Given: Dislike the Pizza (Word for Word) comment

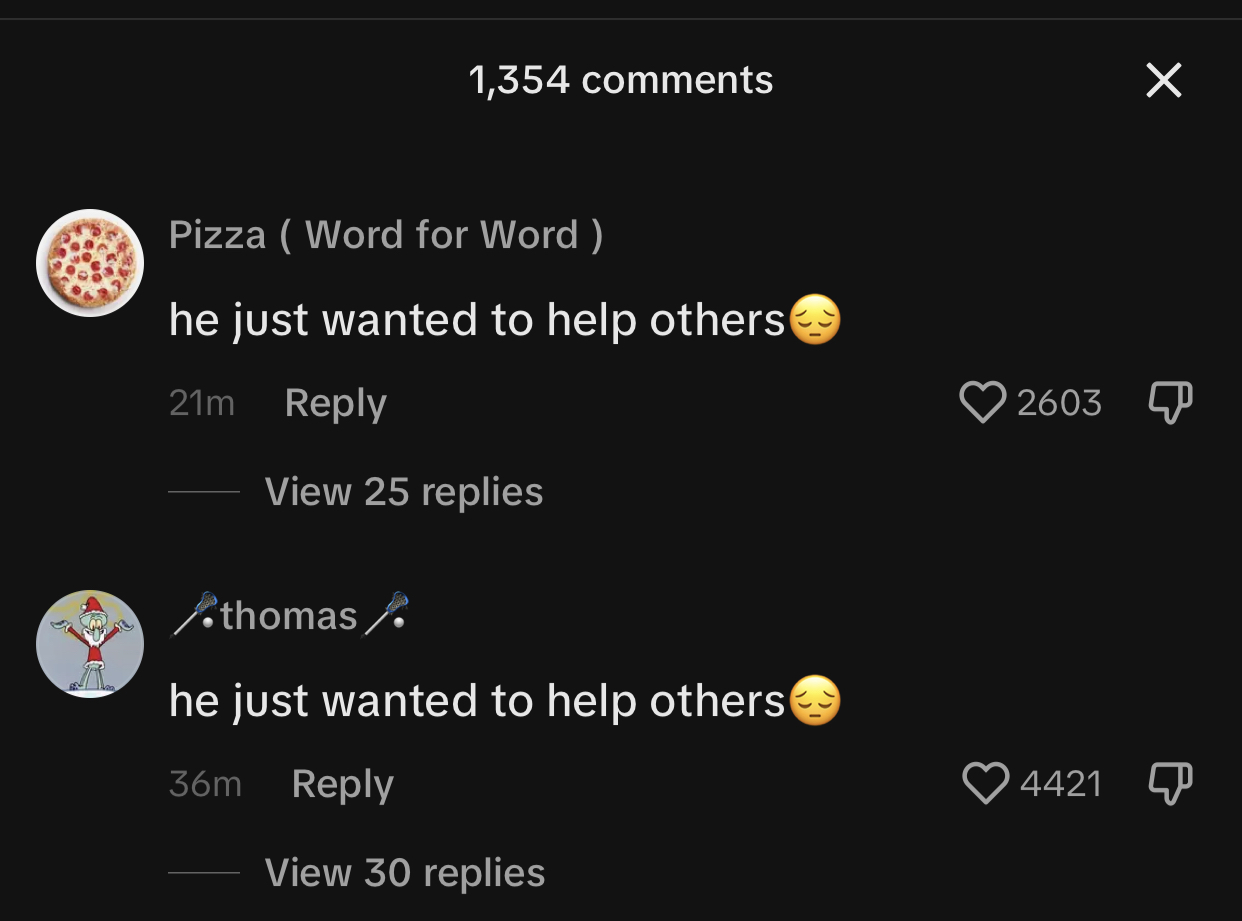Looking at the screenshot, I should (x=1169, y=403).
